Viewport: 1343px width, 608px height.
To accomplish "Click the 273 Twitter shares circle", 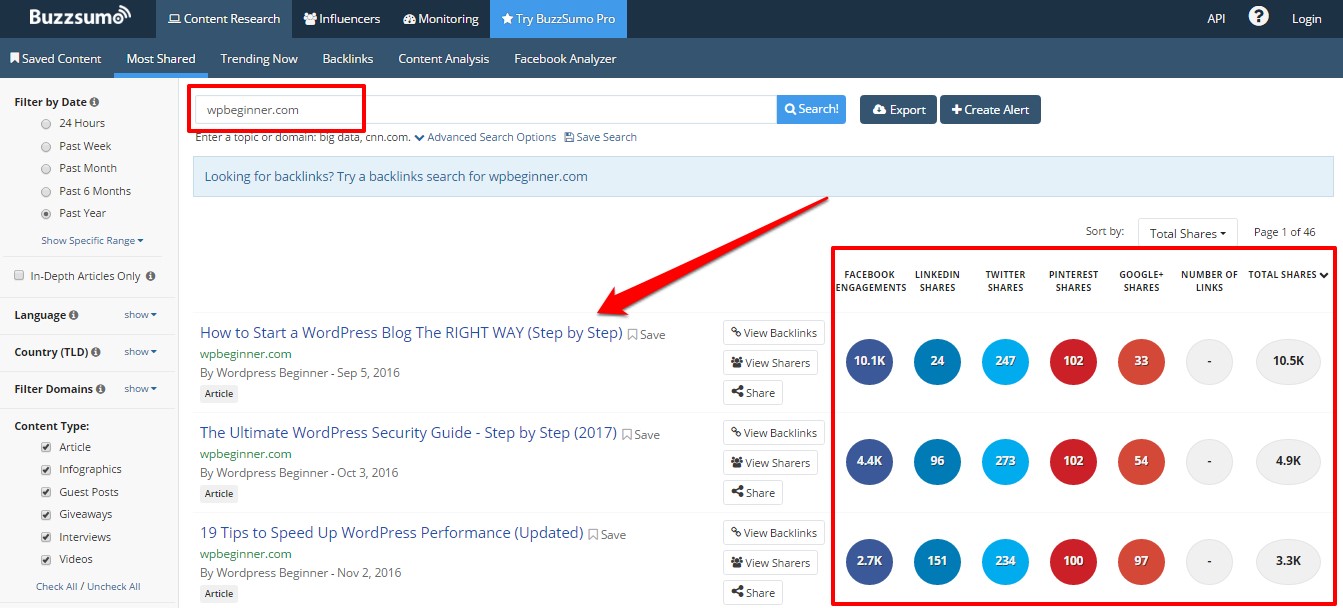I will pyautogui.click(x=1005, y=461).
